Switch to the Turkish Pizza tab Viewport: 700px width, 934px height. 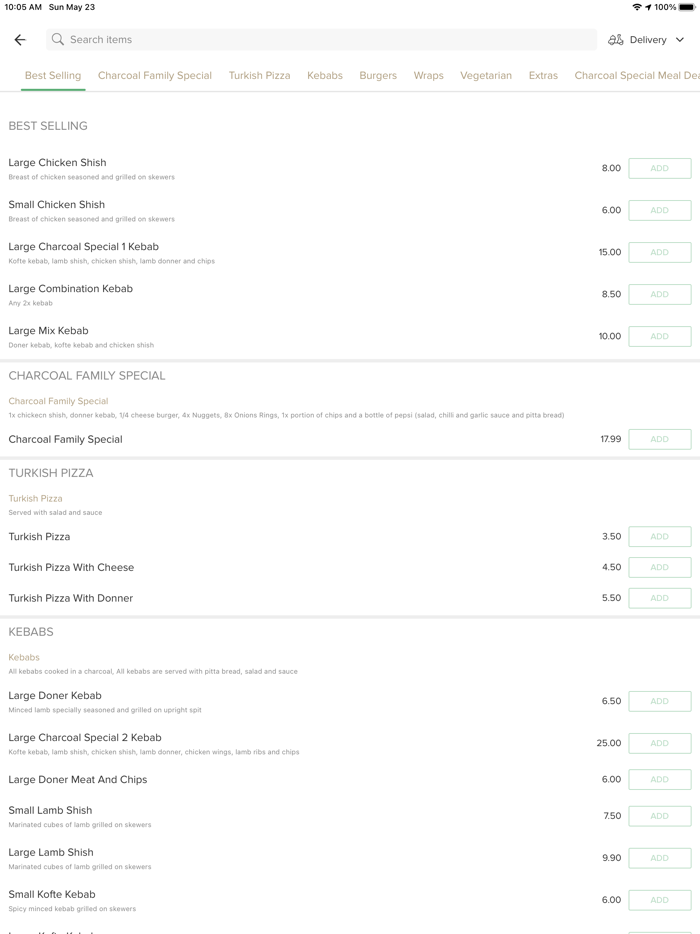(259, 76)
